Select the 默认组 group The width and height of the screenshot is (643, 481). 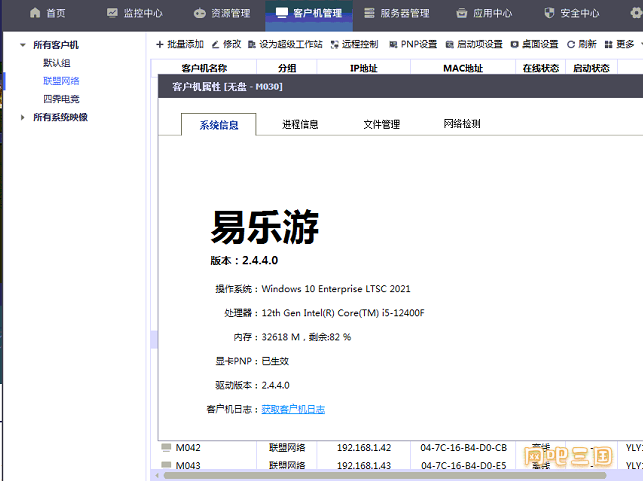coord(57,63)
